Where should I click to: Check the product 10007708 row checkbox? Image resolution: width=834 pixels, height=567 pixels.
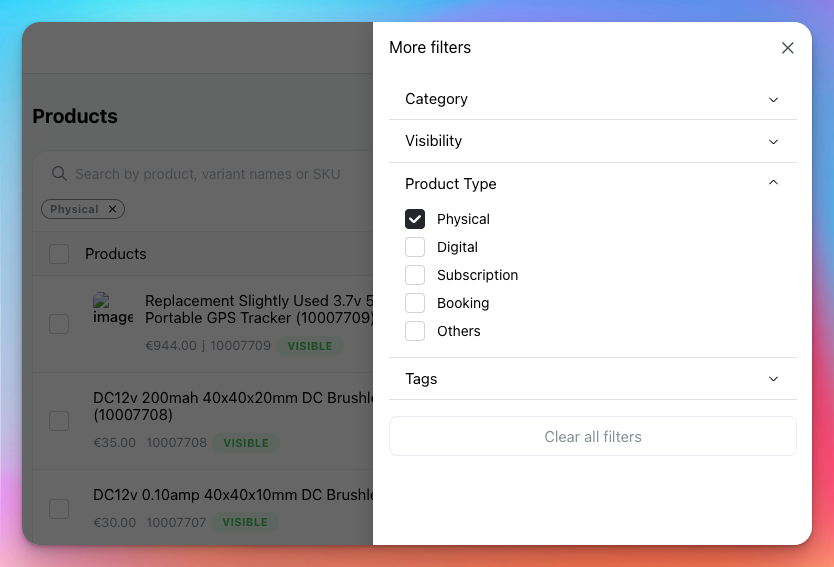pos(59,421)
